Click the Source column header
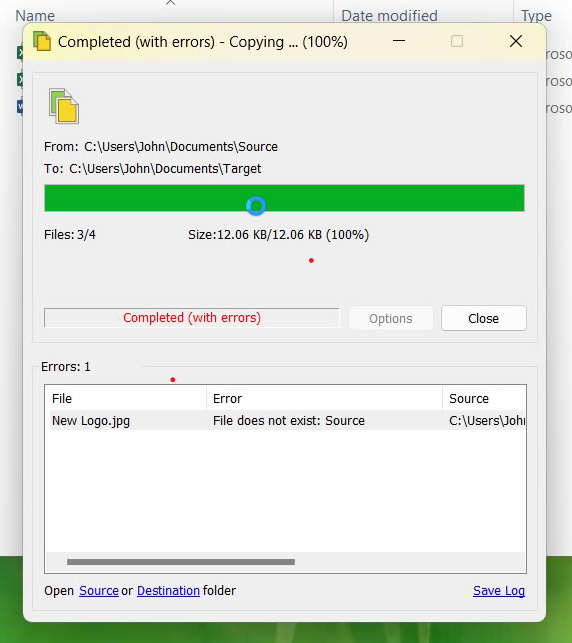This screenshot has width=572, height=643. click(484, 398)
